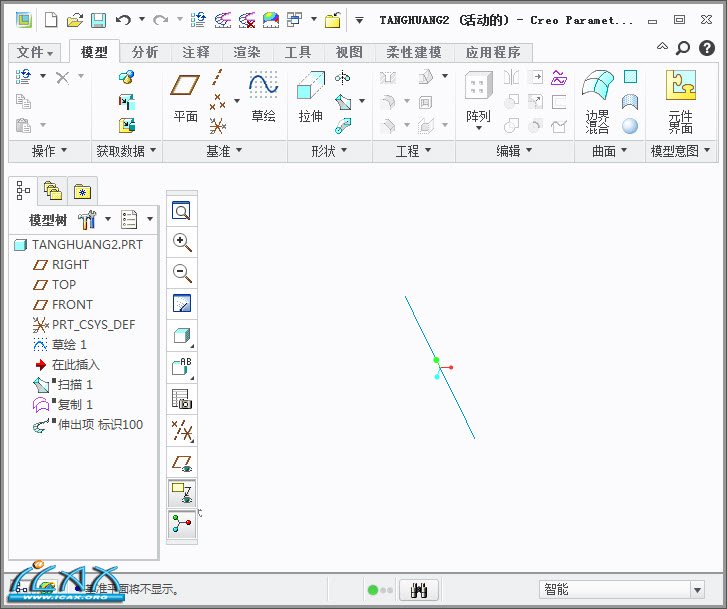Toggle datum axis display in graphics toolbar

[x=182, y=431]
